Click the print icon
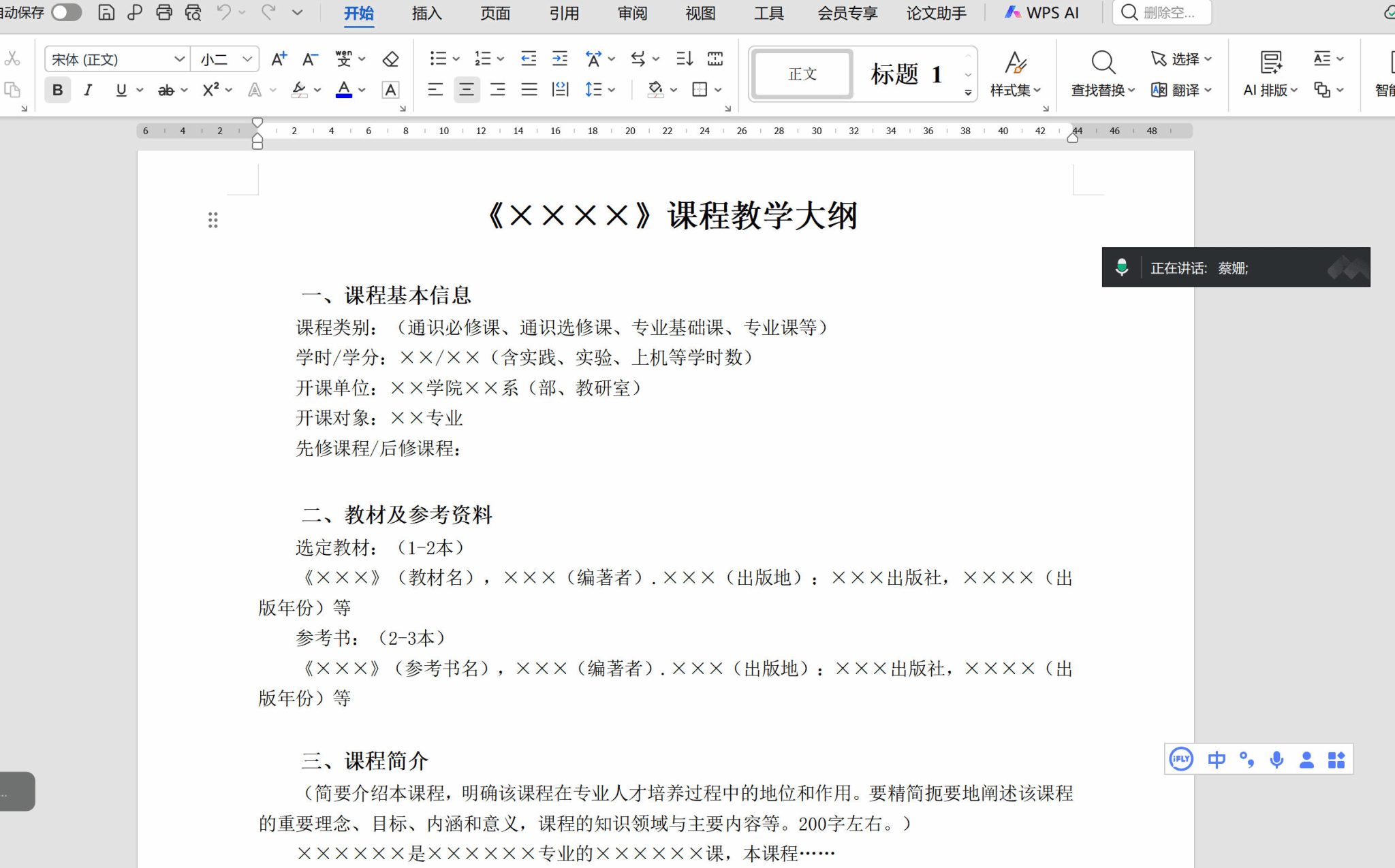 (164, 12)
